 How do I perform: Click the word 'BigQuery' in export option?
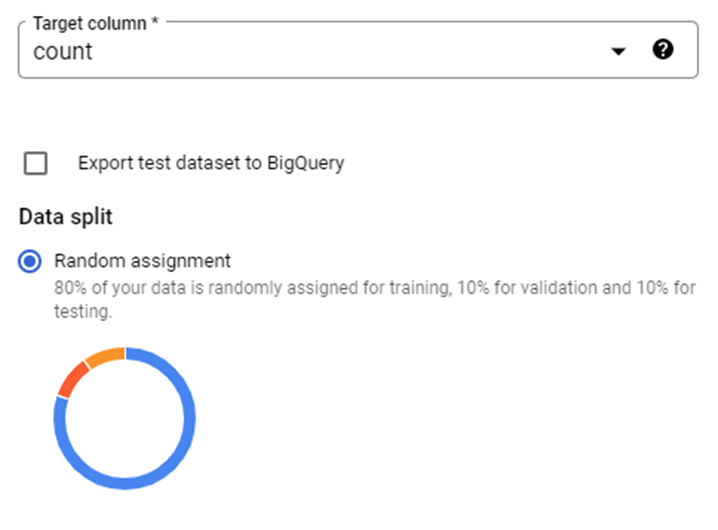pos(305,163)
